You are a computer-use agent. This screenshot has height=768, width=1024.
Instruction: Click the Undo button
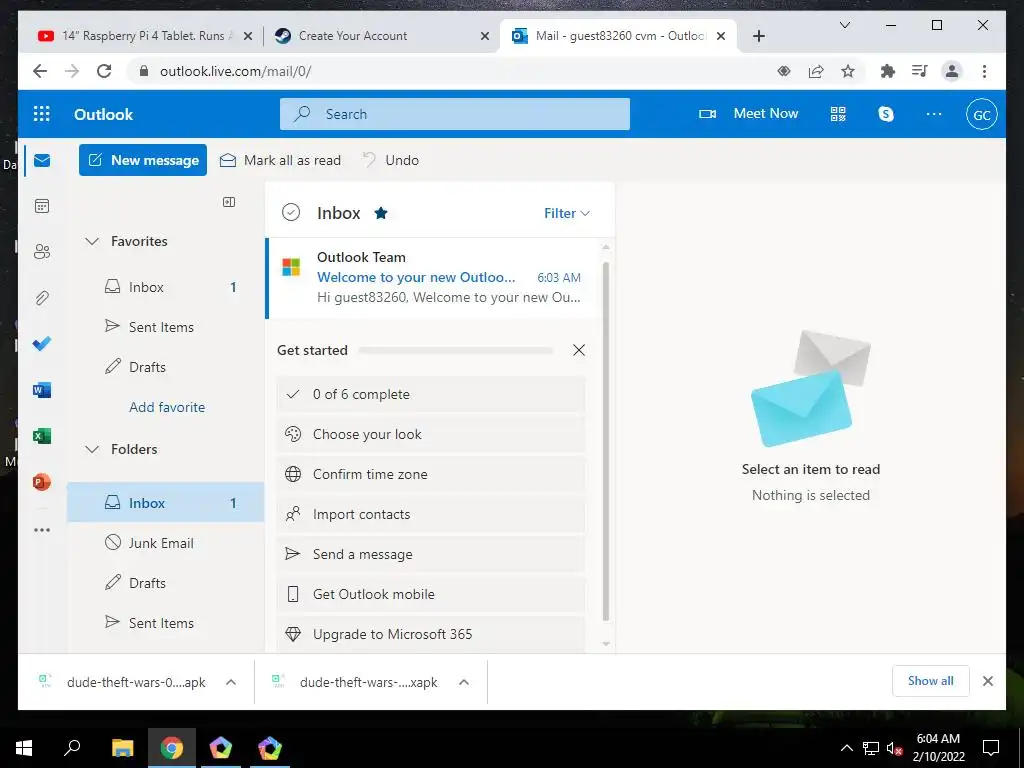click(391, 160)
